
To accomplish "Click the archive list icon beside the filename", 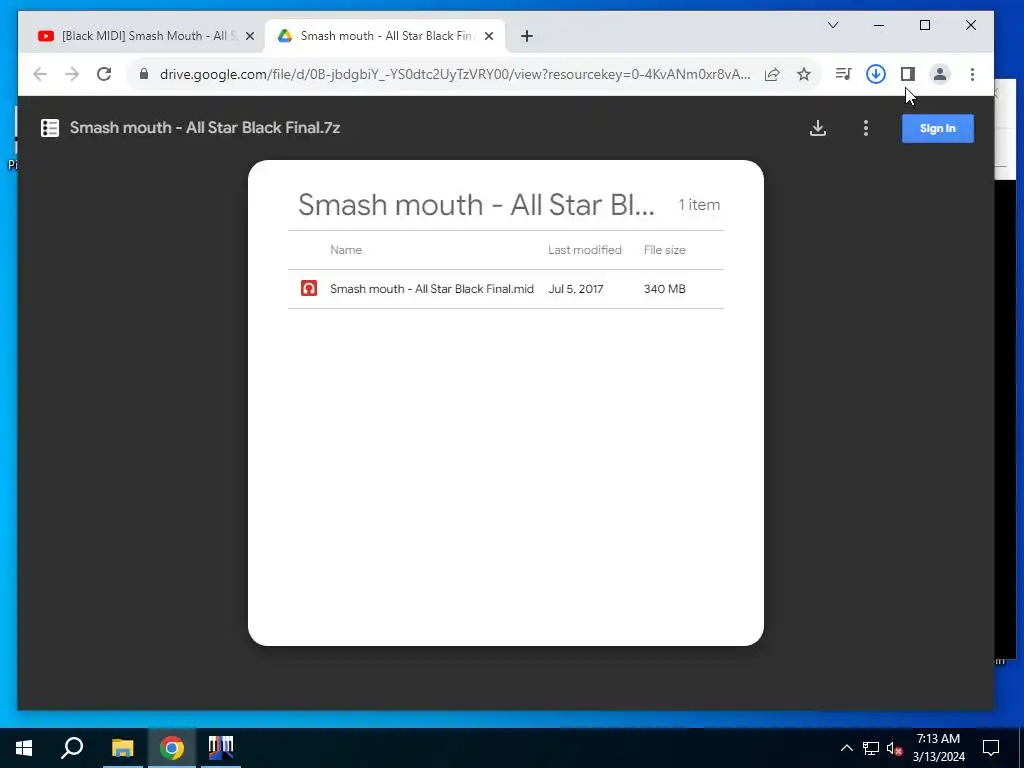I will [50, 128].
